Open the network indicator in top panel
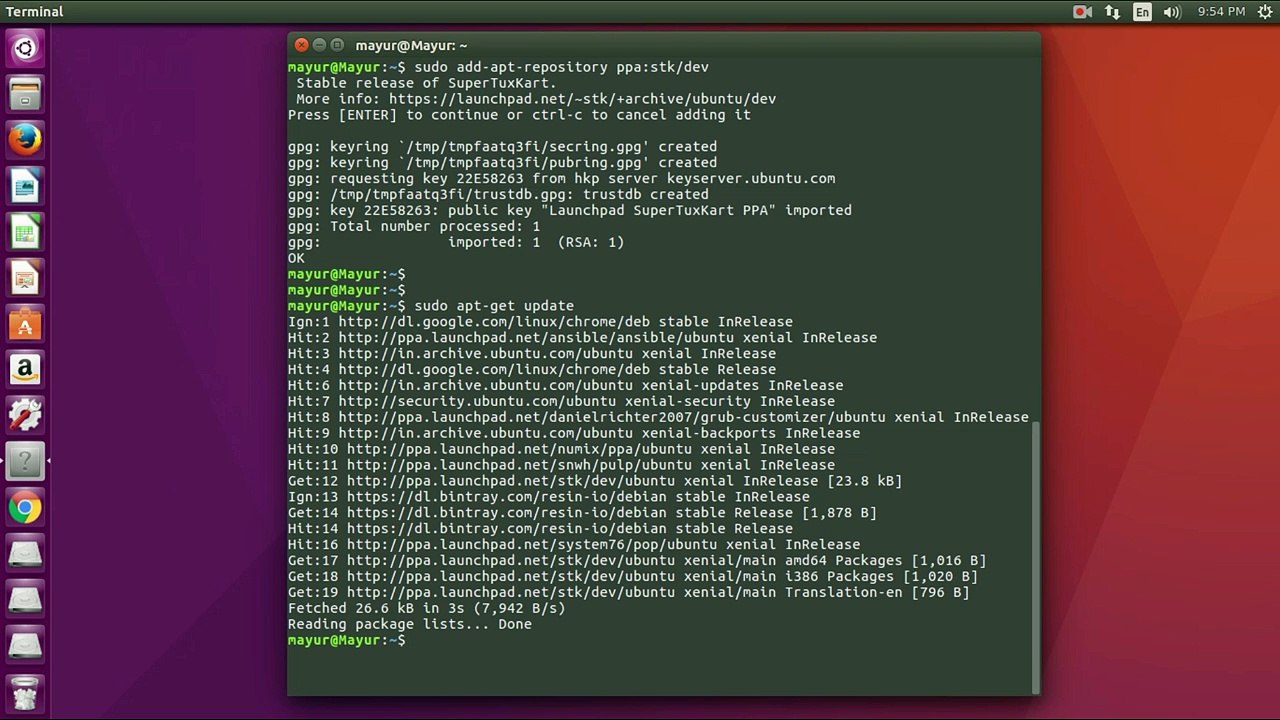This screenshot has height=720, width=1280. click(1112, 12)
